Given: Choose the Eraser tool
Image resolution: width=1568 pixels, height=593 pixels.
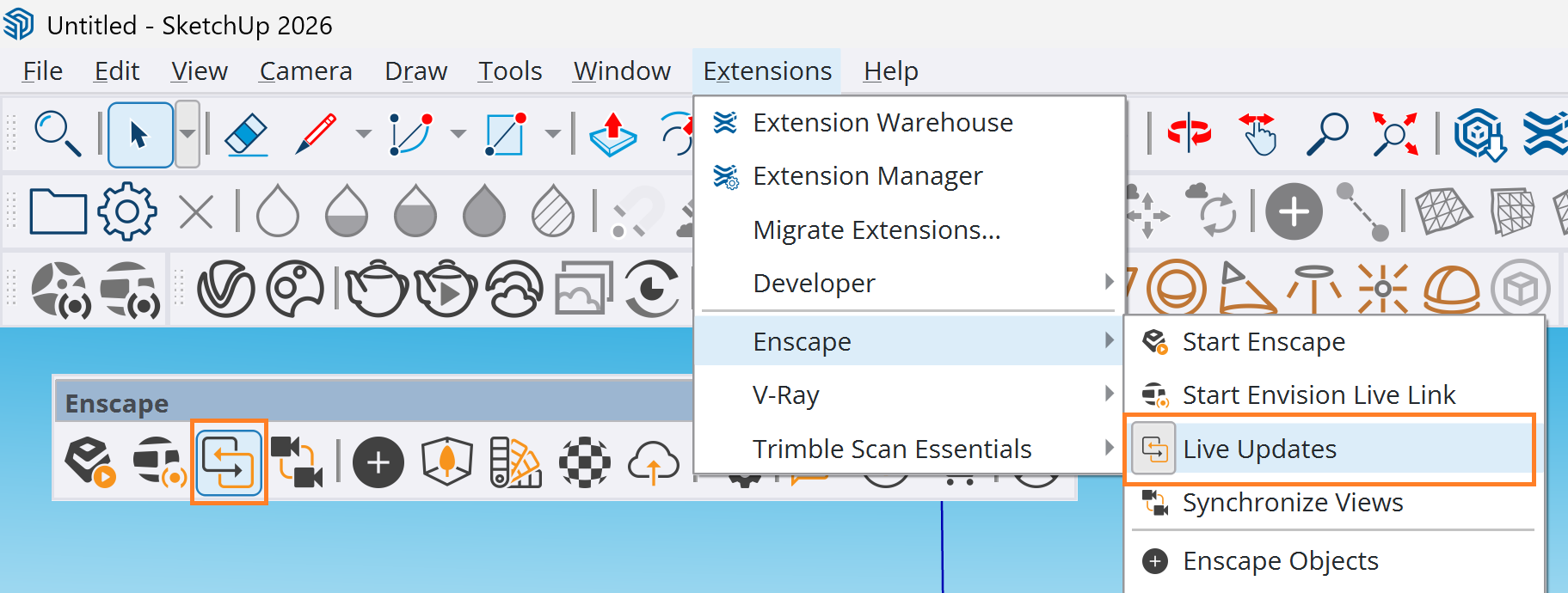Looking at the screenshot, I should click(247, 135).
